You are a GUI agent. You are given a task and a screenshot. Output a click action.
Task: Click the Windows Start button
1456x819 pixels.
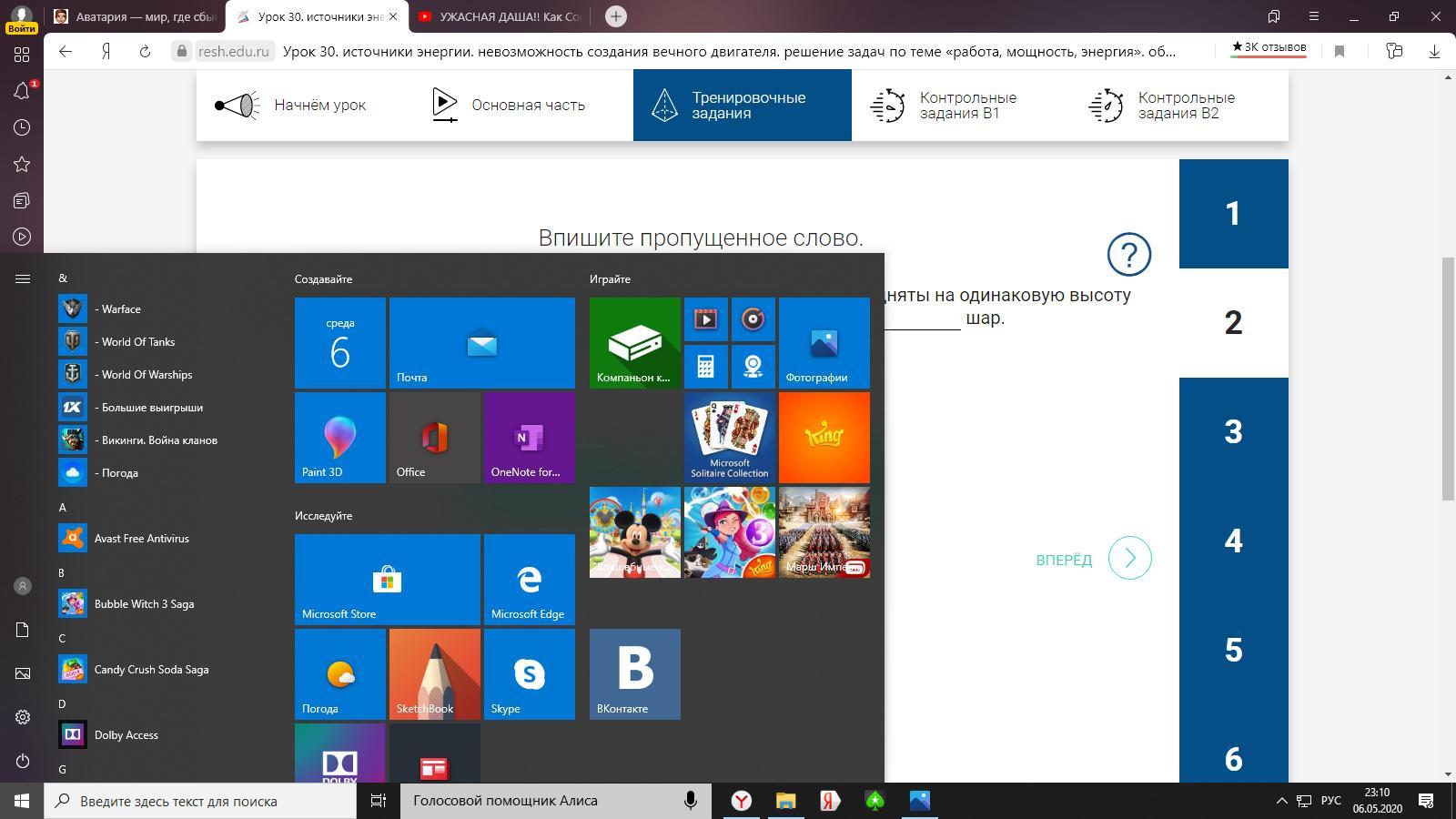(22, 801)
